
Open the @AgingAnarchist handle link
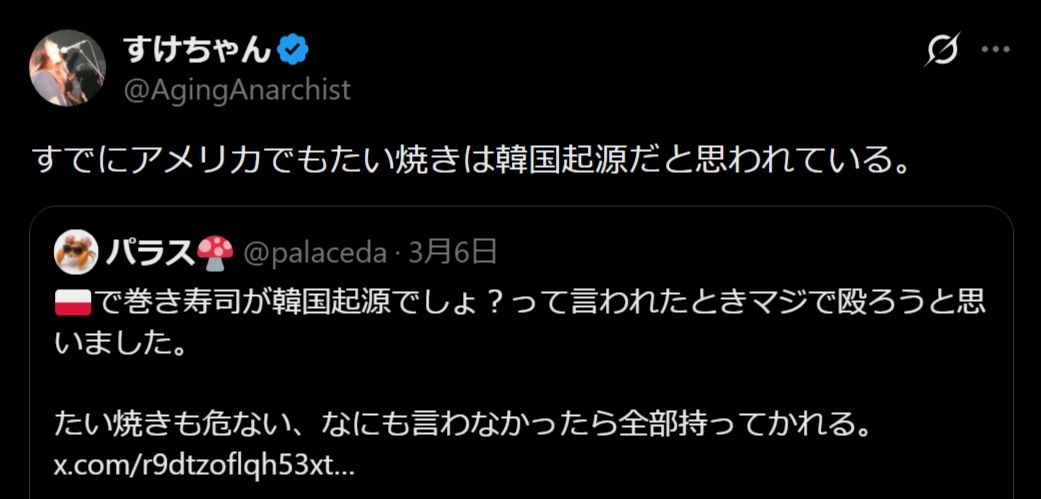[237, 90]
